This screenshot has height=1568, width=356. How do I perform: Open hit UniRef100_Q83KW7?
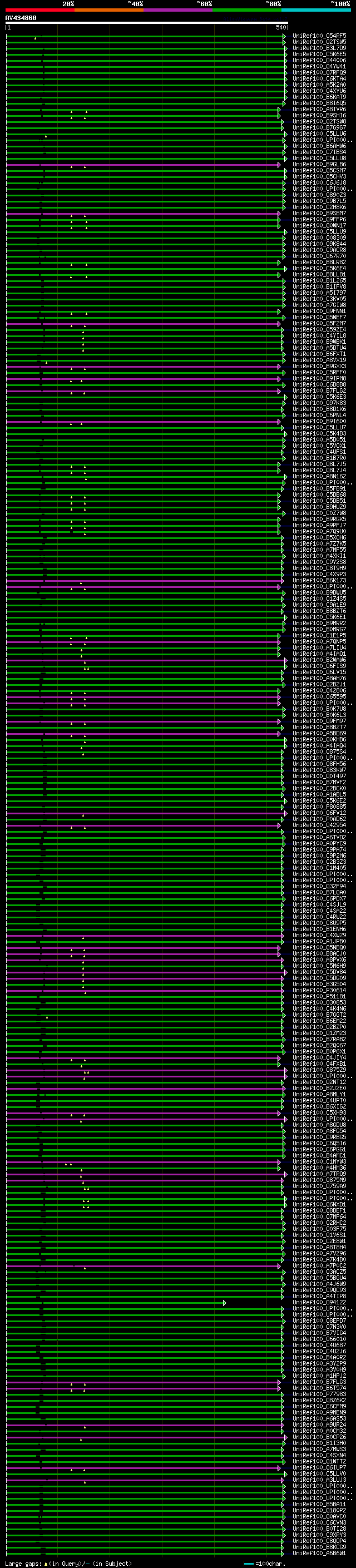(319, 769)
